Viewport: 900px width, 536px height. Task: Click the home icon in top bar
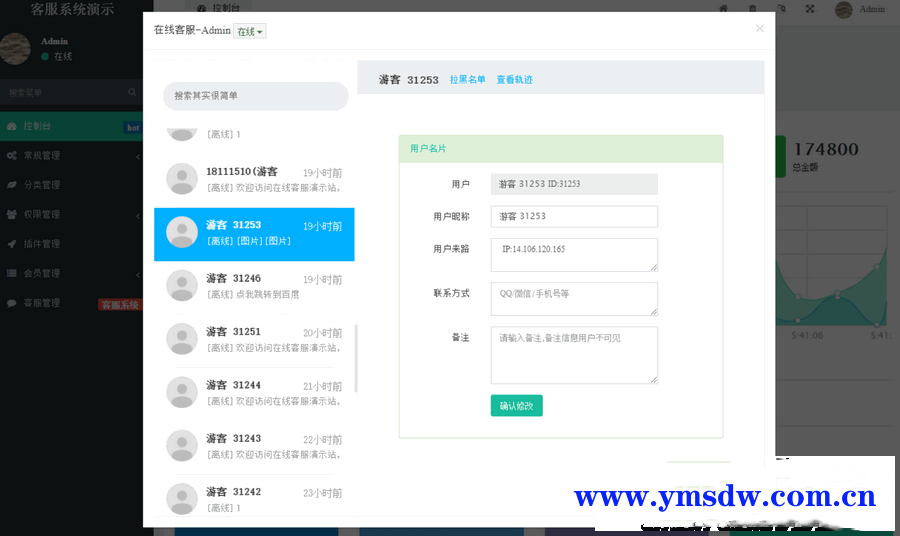[723, 9]
